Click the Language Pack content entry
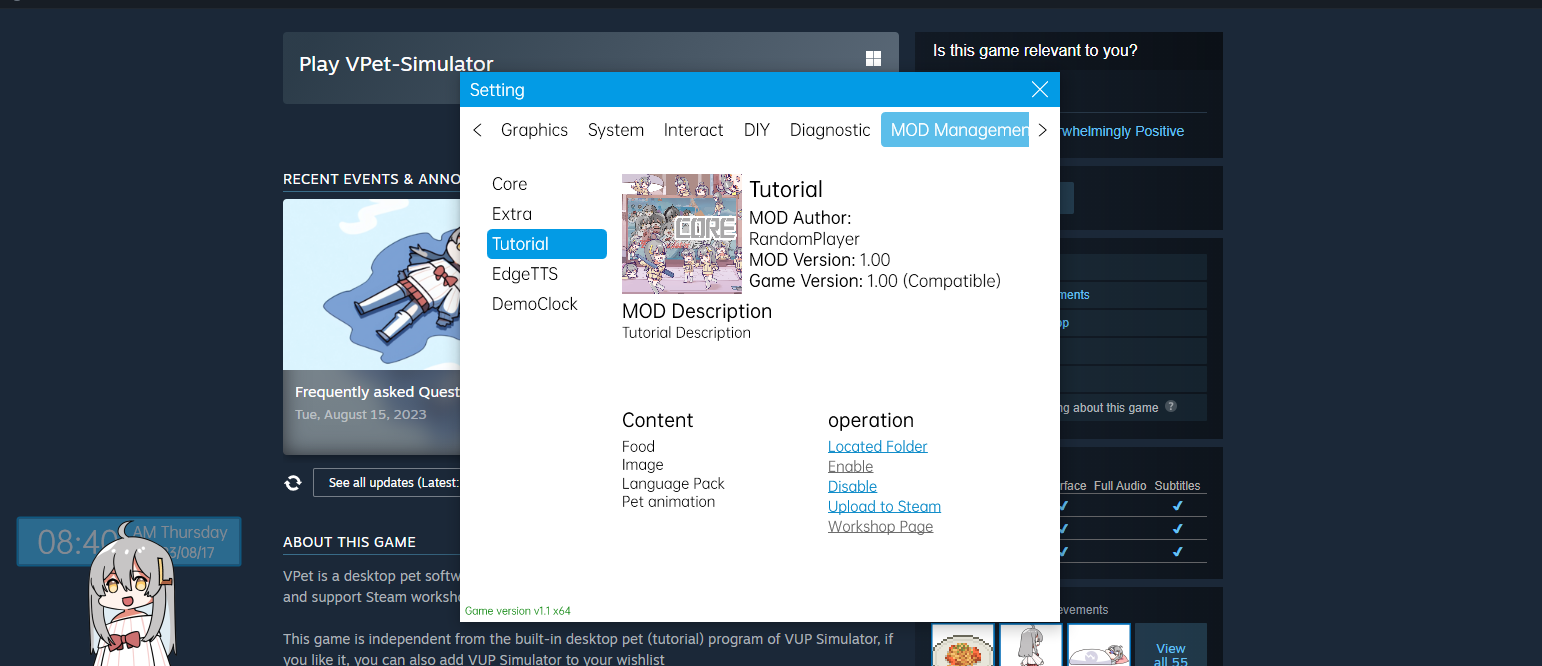This screenshot has width=1542, height=666. [673, 483]
